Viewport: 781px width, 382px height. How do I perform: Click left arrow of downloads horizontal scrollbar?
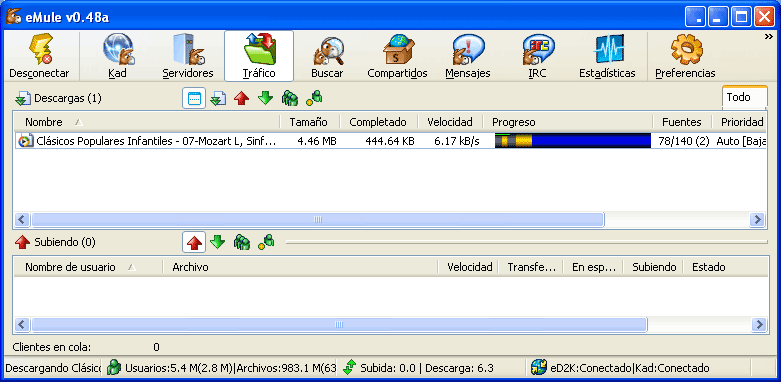click(22, 220)
